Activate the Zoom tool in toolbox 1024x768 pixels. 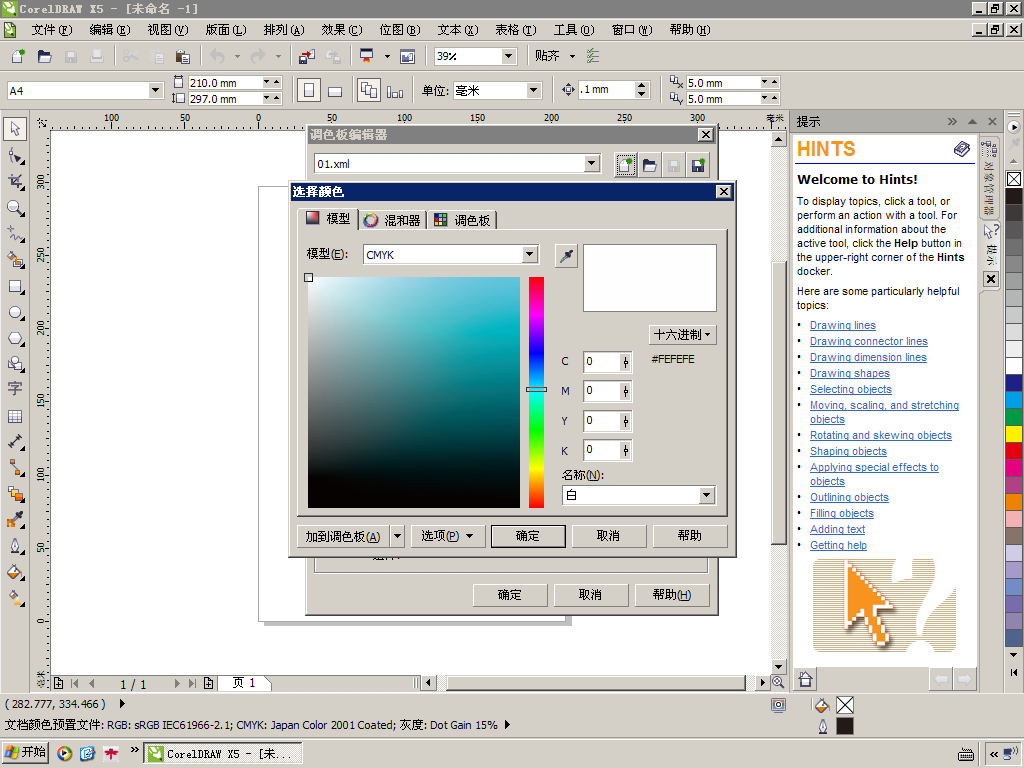click(15, 208)
